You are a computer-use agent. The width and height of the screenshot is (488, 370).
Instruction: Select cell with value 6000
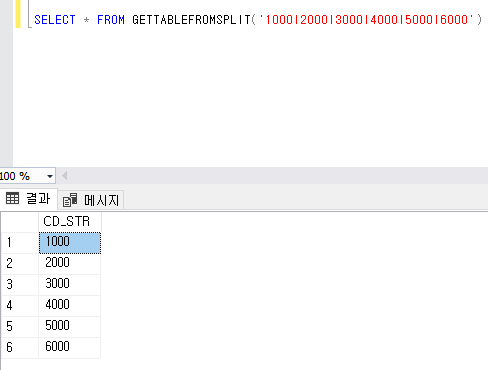click(x=69, y=348)
